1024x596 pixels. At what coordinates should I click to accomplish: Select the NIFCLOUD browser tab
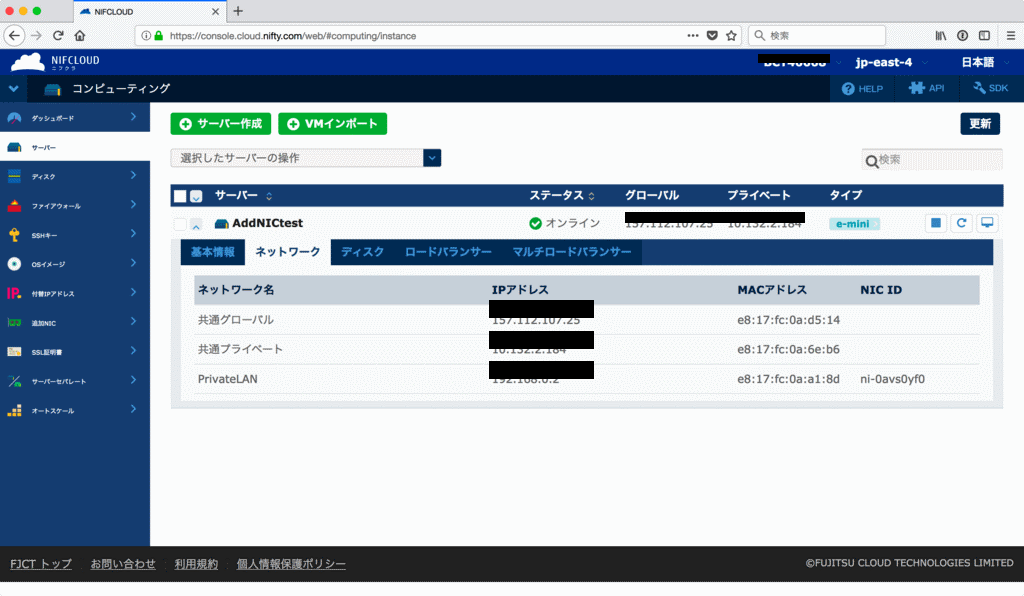point(149,12)
